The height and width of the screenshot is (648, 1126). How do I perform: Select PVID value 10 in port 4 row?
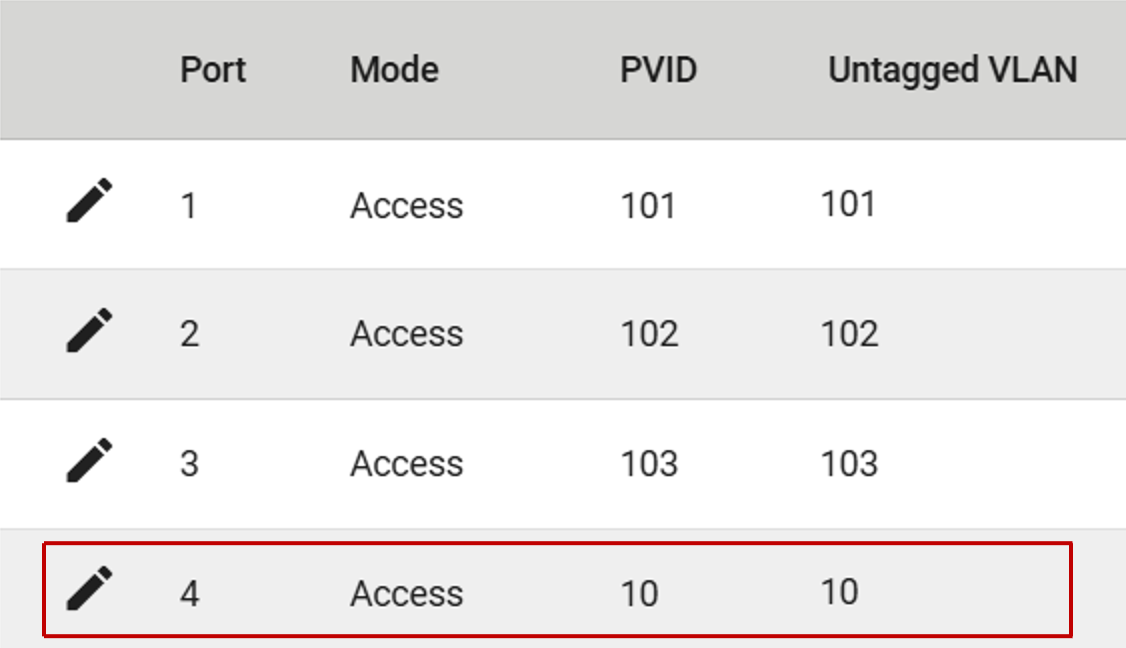[x=639, y=594]
